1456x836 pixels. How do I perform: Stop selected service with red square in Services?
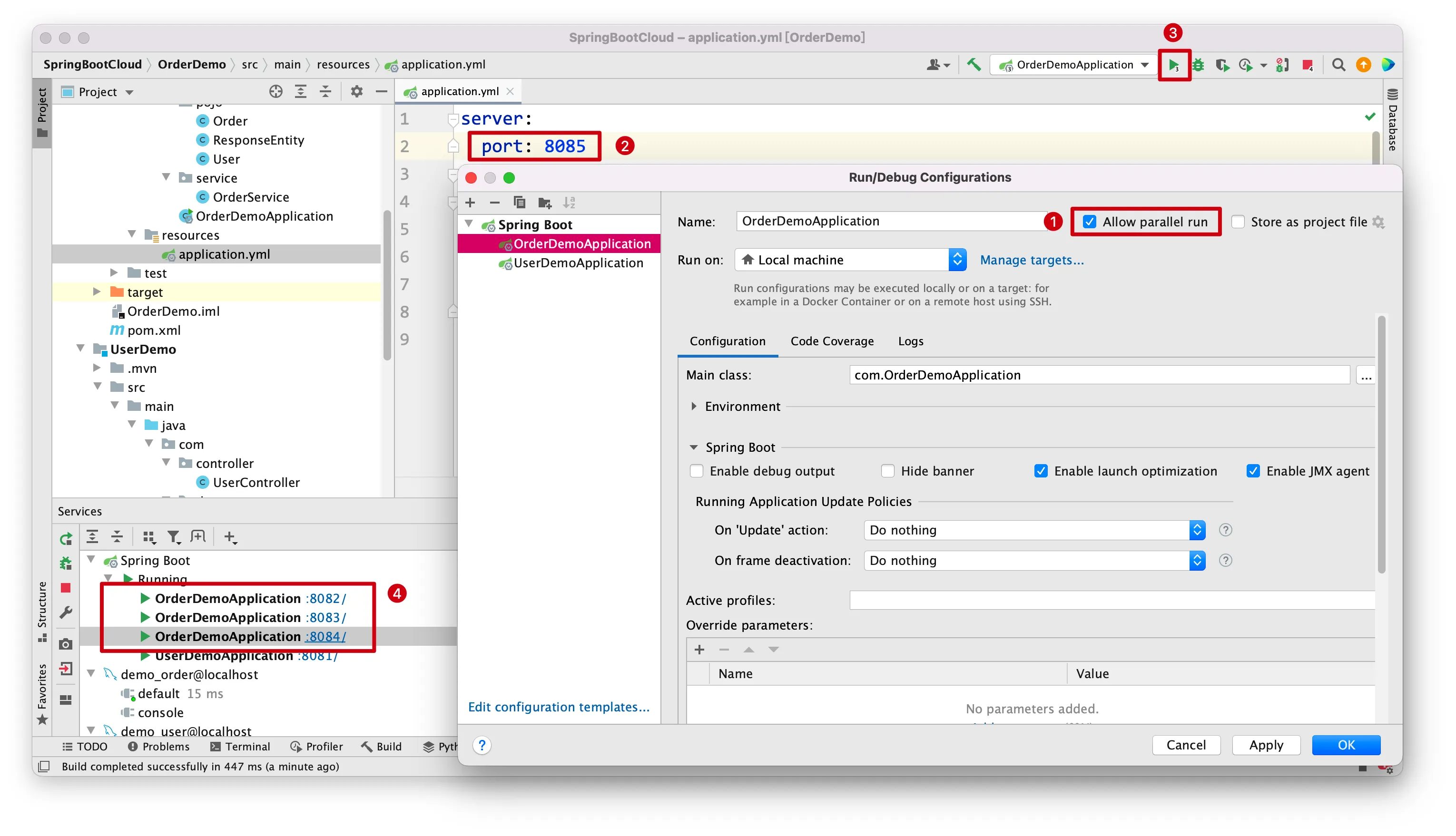coord(66,588)
